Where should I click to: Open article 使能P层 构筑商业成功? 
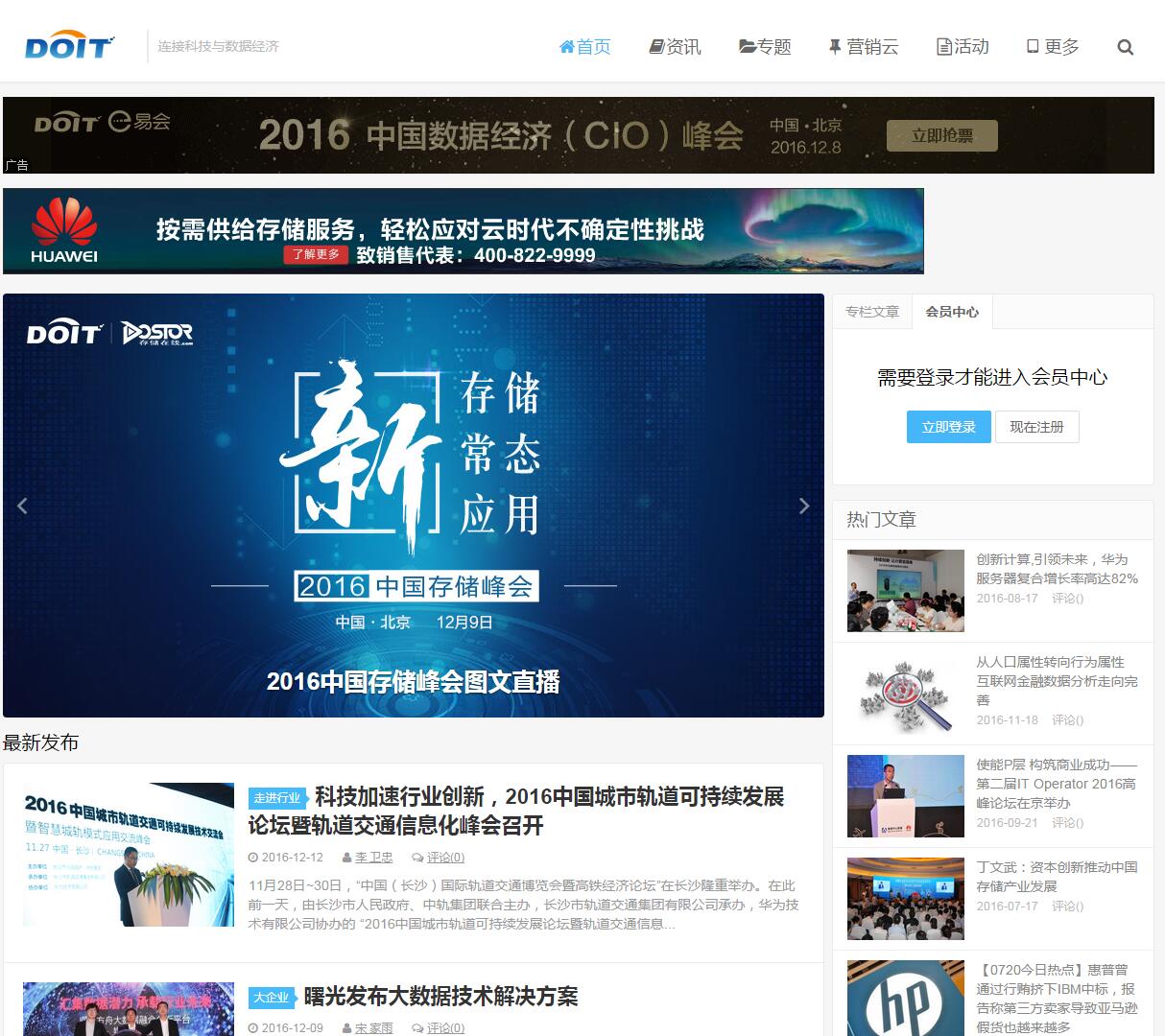(1058, 784)
